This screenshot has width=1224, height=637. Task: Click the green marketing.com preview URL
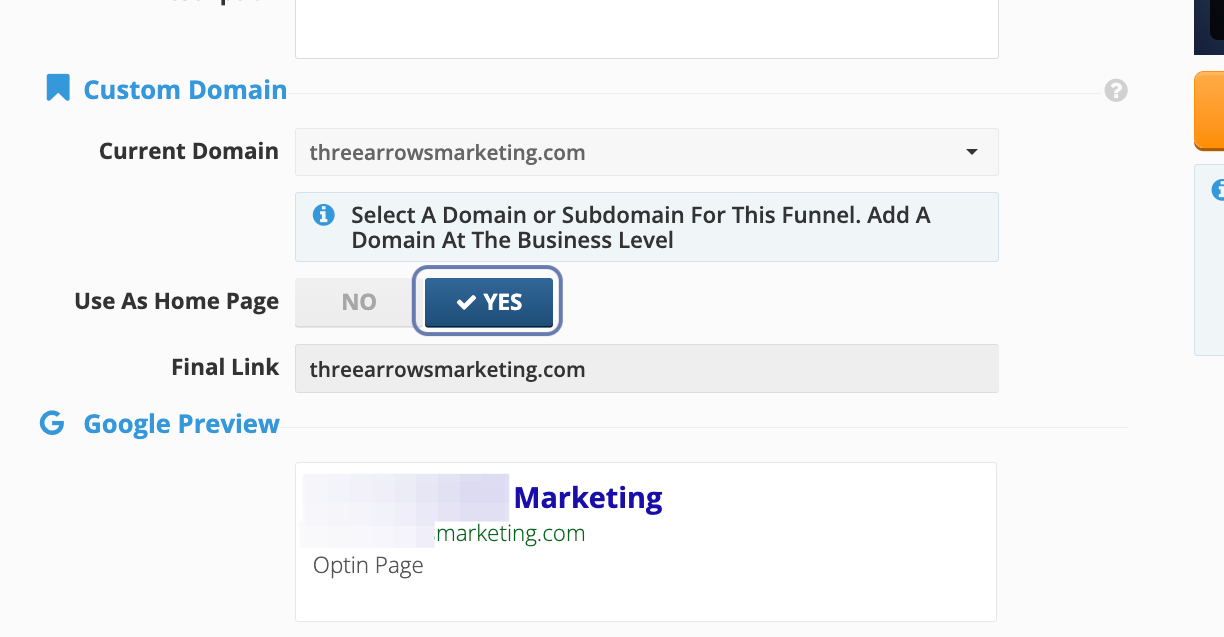511,533
